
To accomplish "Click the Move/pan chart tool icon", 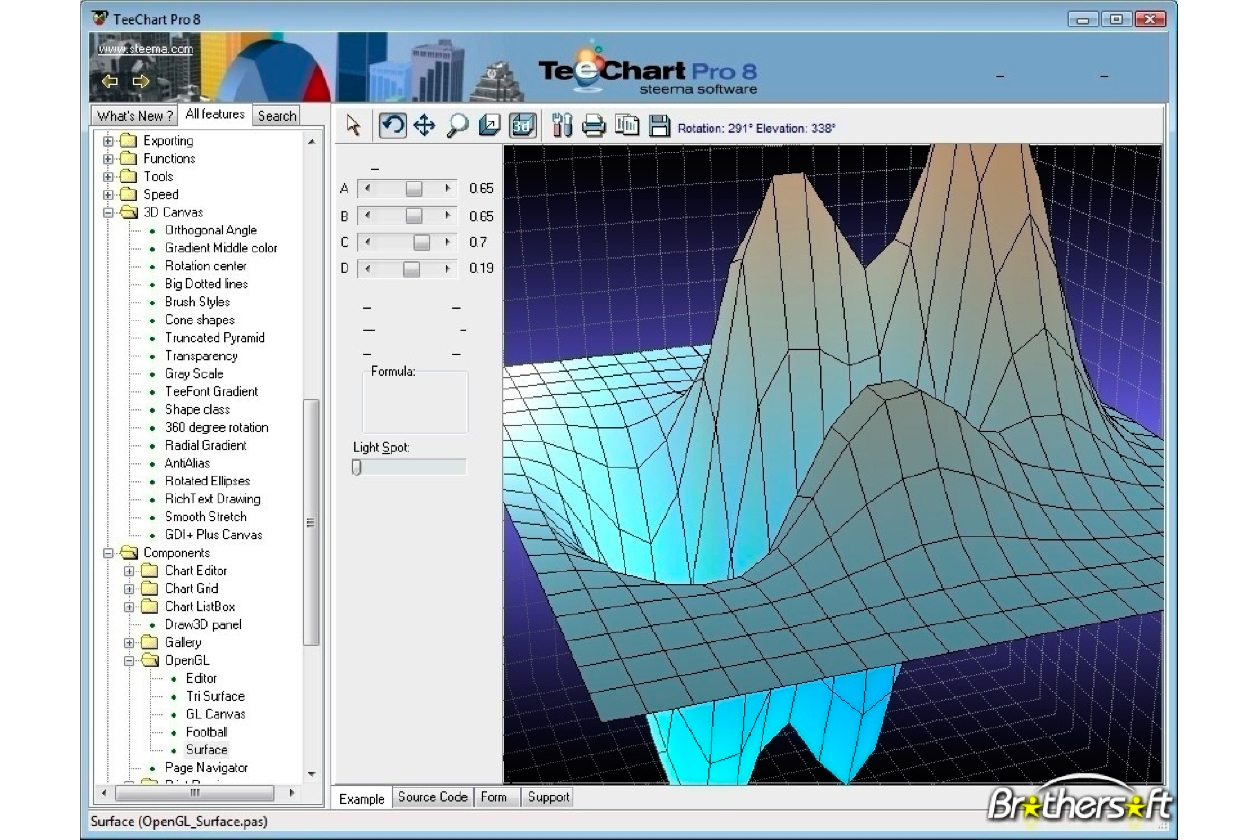I will (424, 126).
